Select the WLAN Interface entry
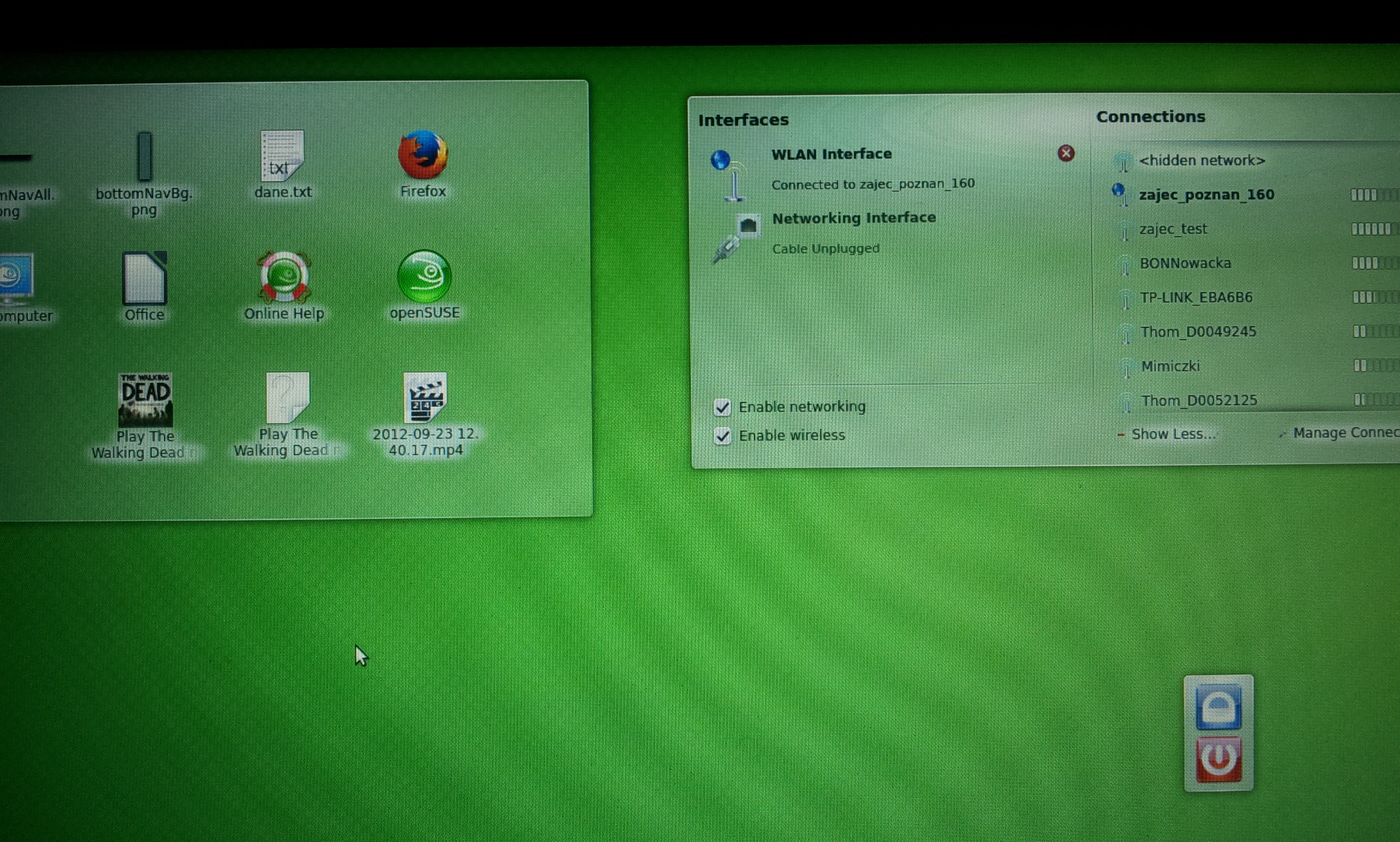This screenshot has width=1400, height=842. click(831, 154)
